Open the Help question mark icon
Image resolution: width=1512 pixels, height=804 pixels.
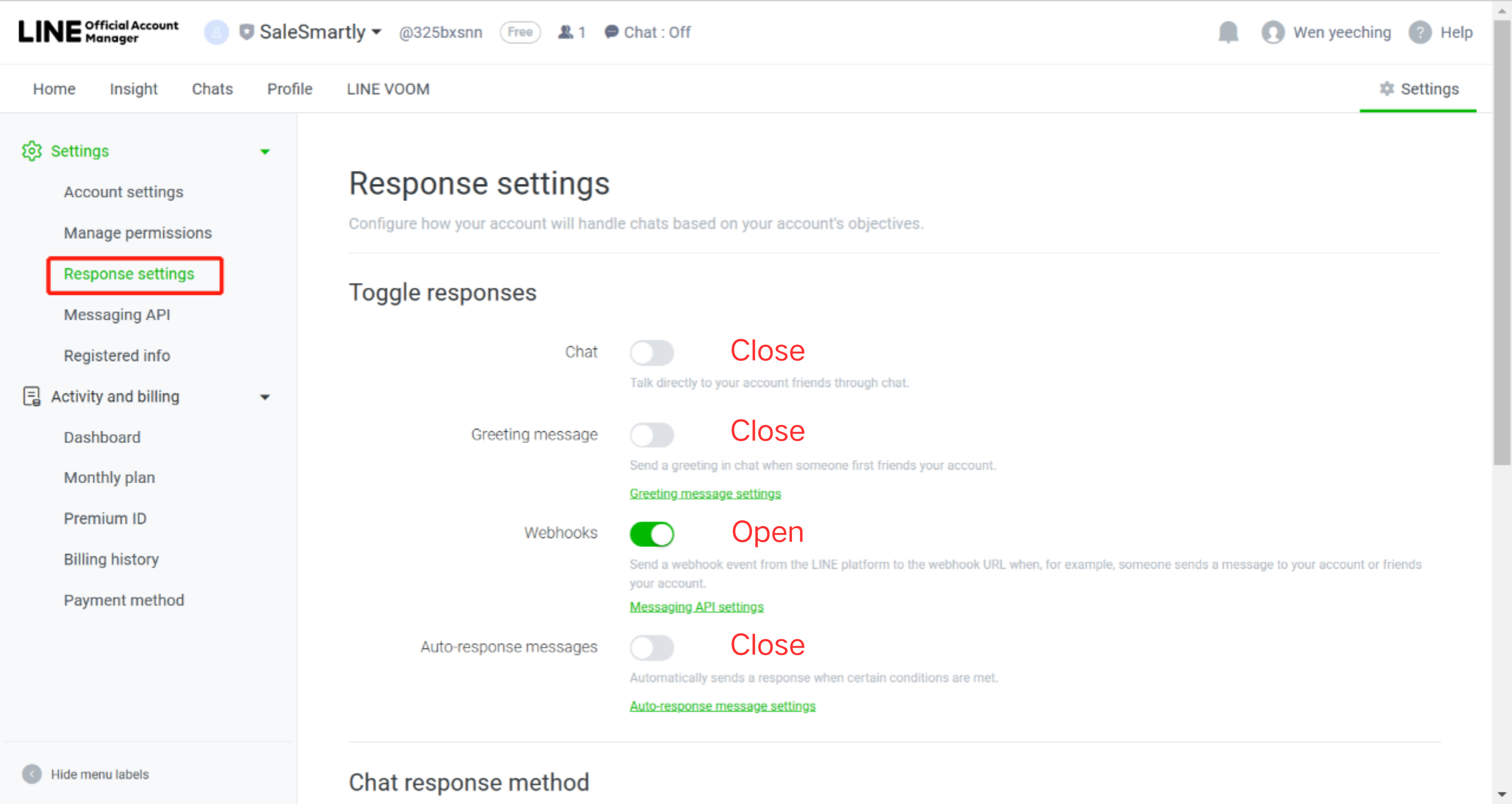(1419, 32)
